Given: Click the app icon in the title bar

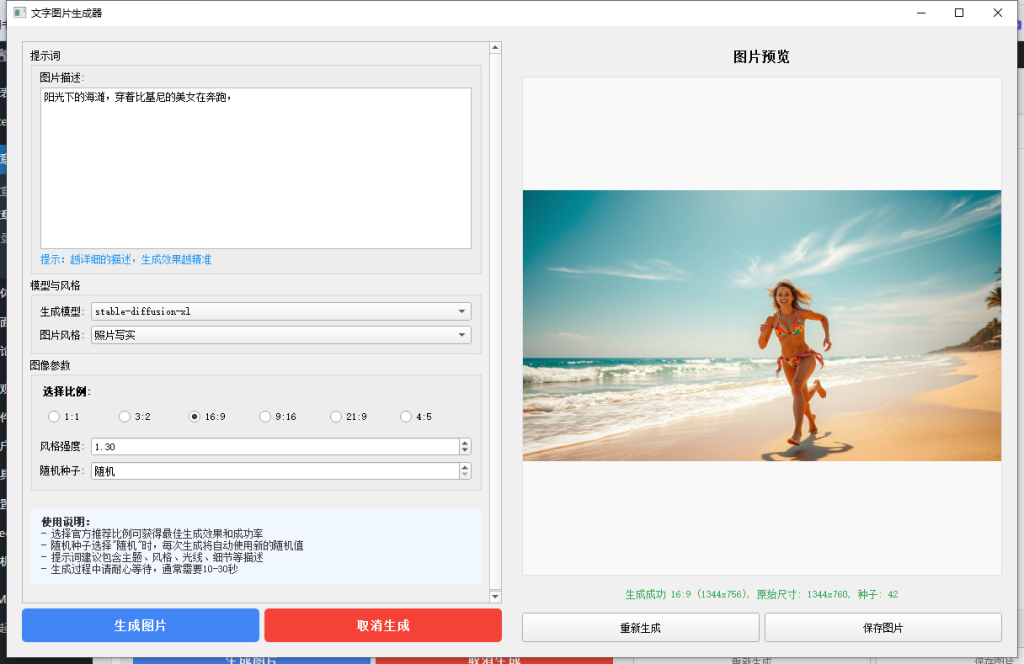Looking at the screenshot, I should 18,13.
